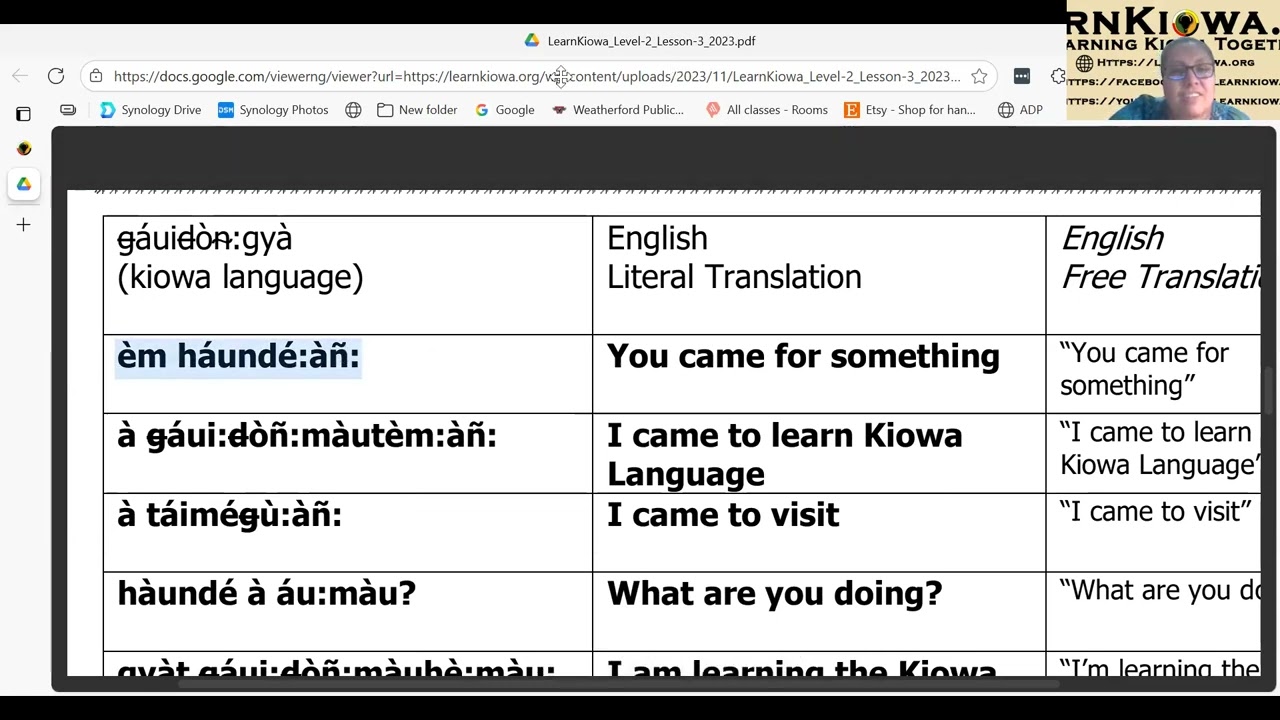This screenshot has height=720, width=1280.
Task: Click the site info lock icon
Action: [x=96, y=76]
